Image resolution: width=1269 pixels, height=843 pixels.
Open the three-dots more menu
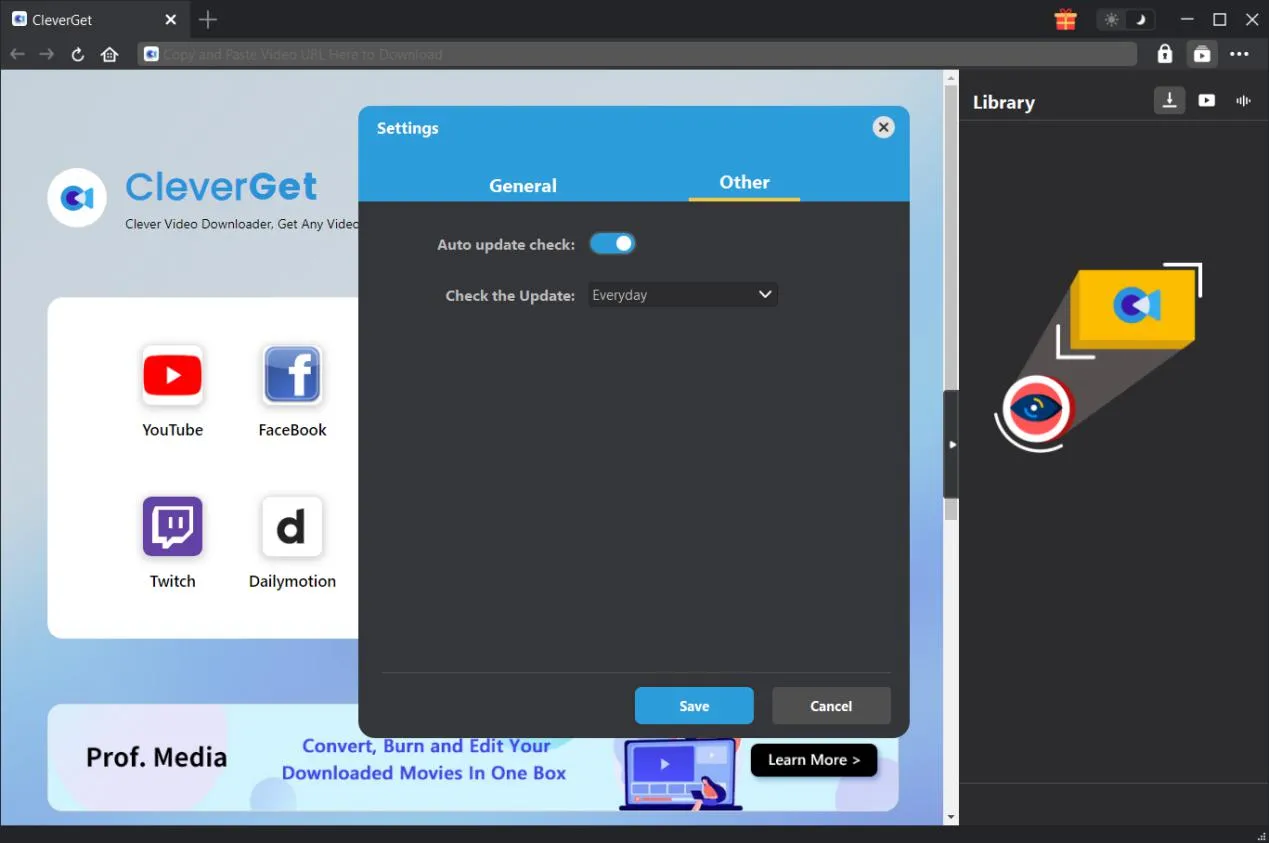click(1239, 54)
